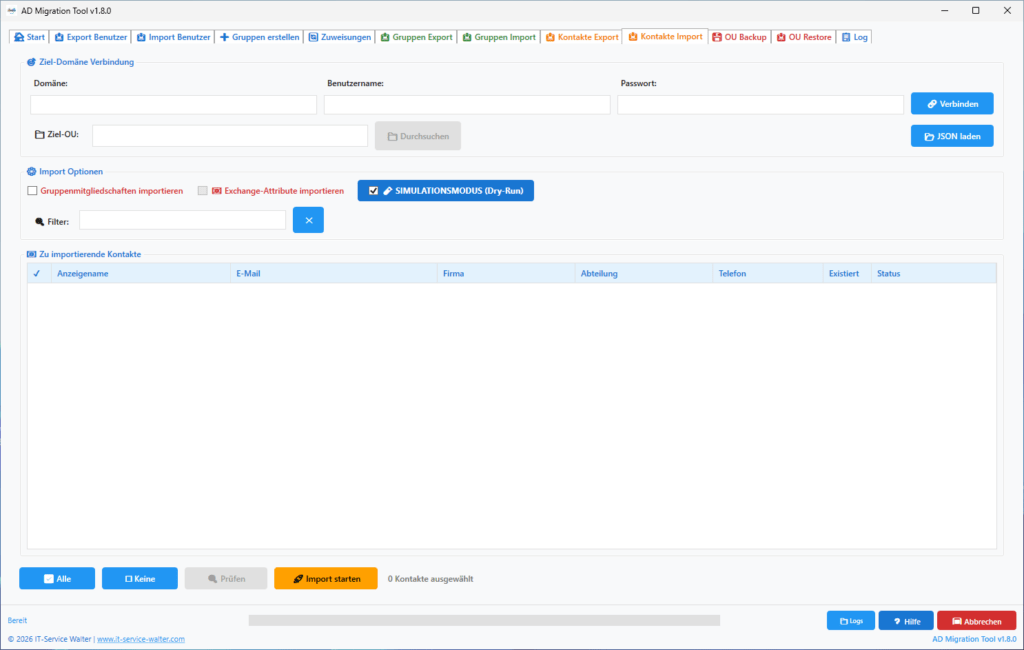Viewport: 1024px width, 650px height.
Task: Open the OU Backup tab
Action: (x=739, y=37)
